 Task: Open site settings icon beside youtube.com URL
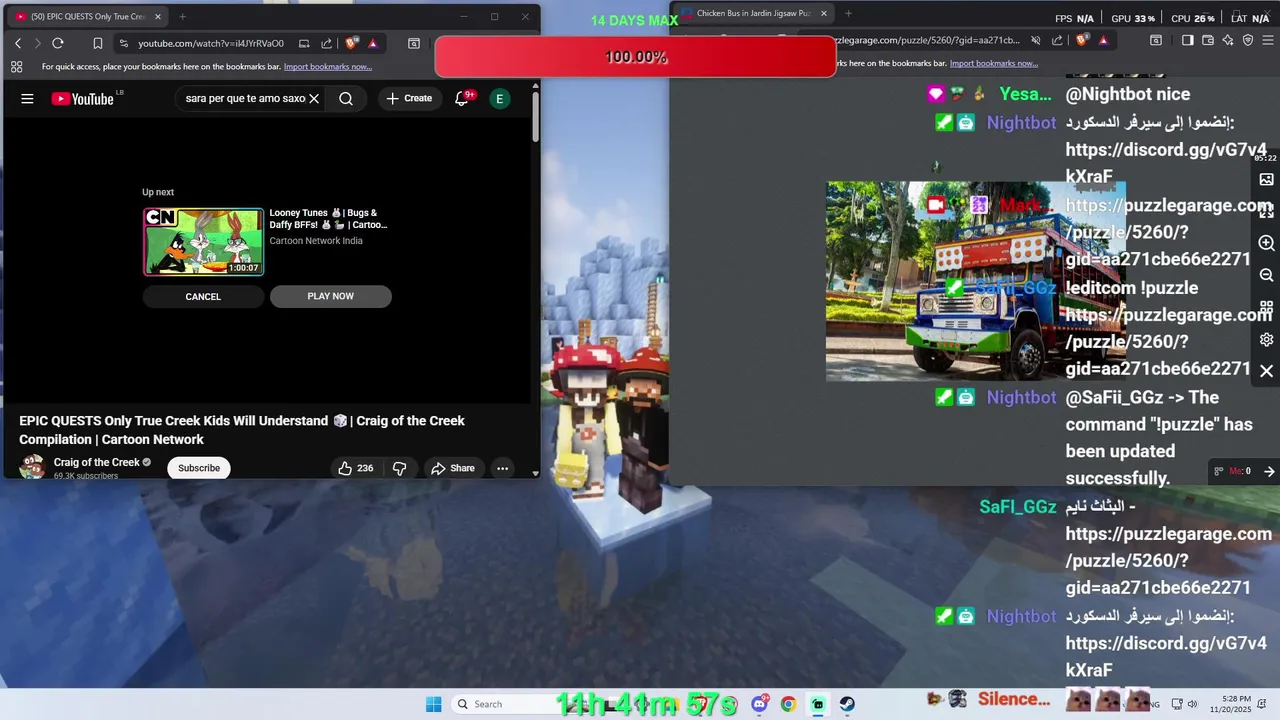(x=123, y=43)
